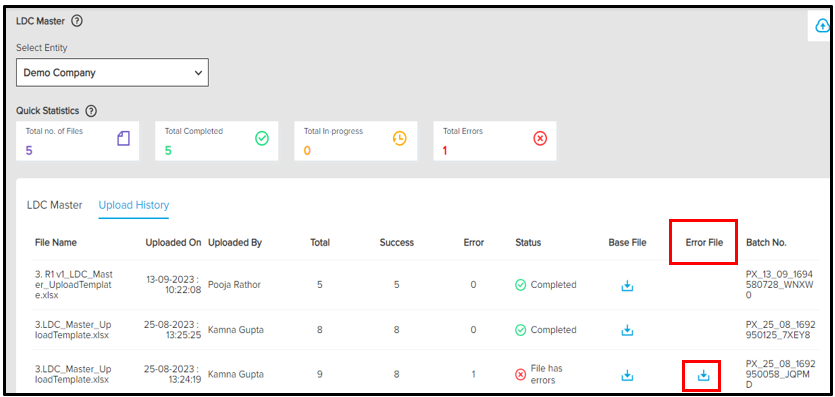Click the Total Completed count 5
This screenshot has height=397, width=835.
pos(168,151)
